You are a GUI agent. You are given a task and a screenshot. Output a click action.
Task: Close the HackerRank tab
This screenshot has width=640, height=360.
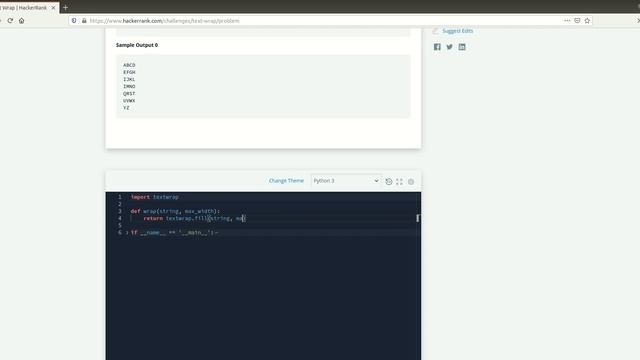click(x=53, y=8)
